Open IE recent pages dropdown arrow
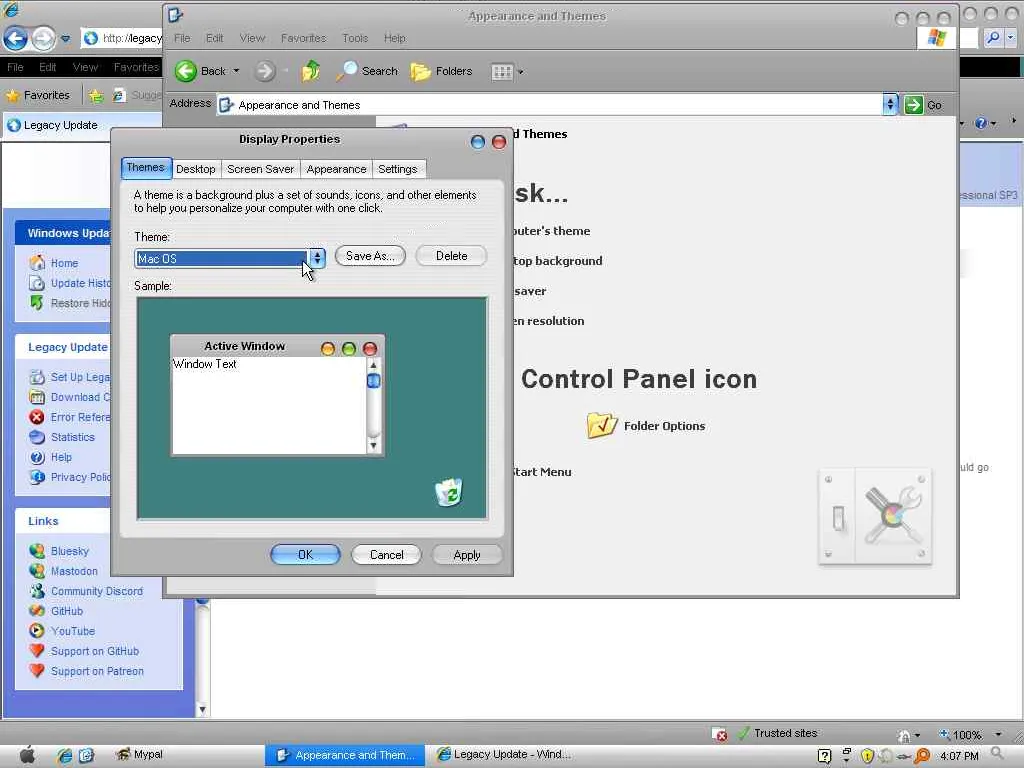This screenshot has height=768, width=1024. [x=65, y=39]
